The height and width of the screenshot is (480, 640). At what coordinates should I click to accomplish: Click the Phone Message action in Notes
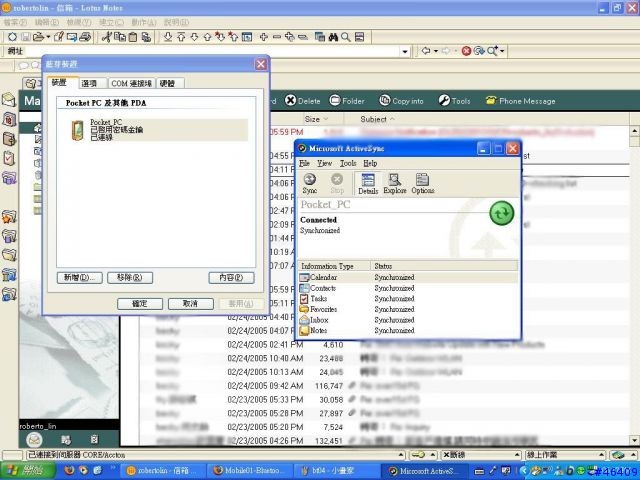(520, 101)
